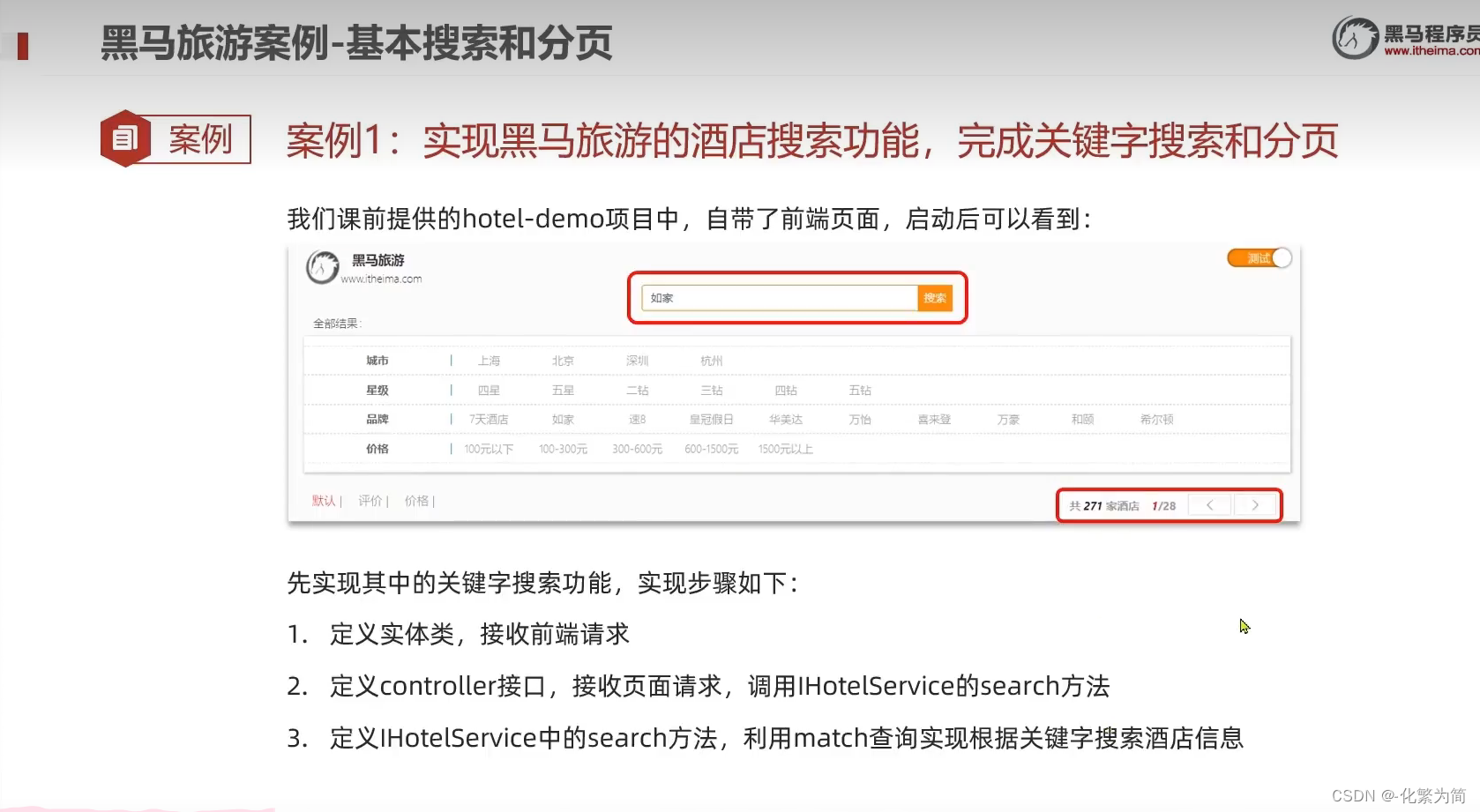Viewport: 1480px width, 812px height.
Task: Click the 价格 filter row label
Action: tap(377, 449)
